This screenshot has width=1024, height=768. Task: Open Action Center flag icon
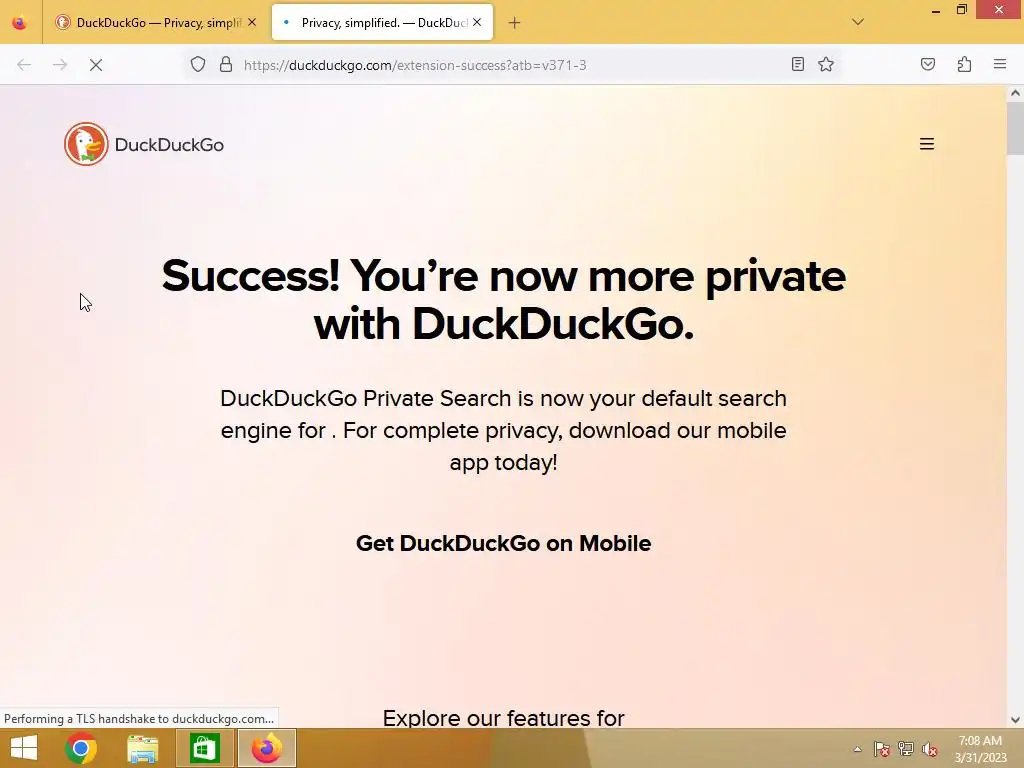click(x=882, y=749)
